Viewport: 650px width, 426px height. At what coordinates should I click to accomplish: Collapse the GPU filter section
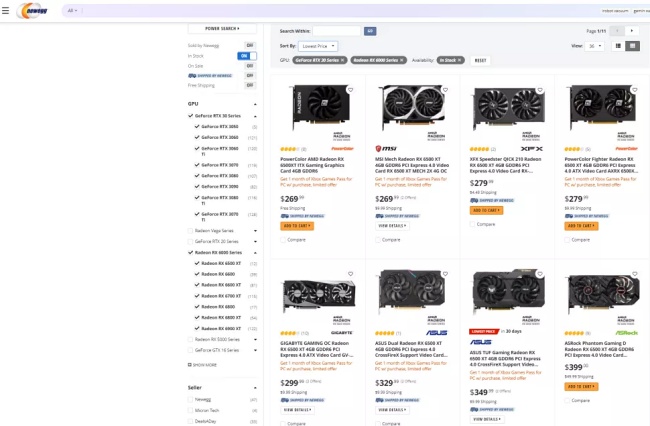pos(255,104)
